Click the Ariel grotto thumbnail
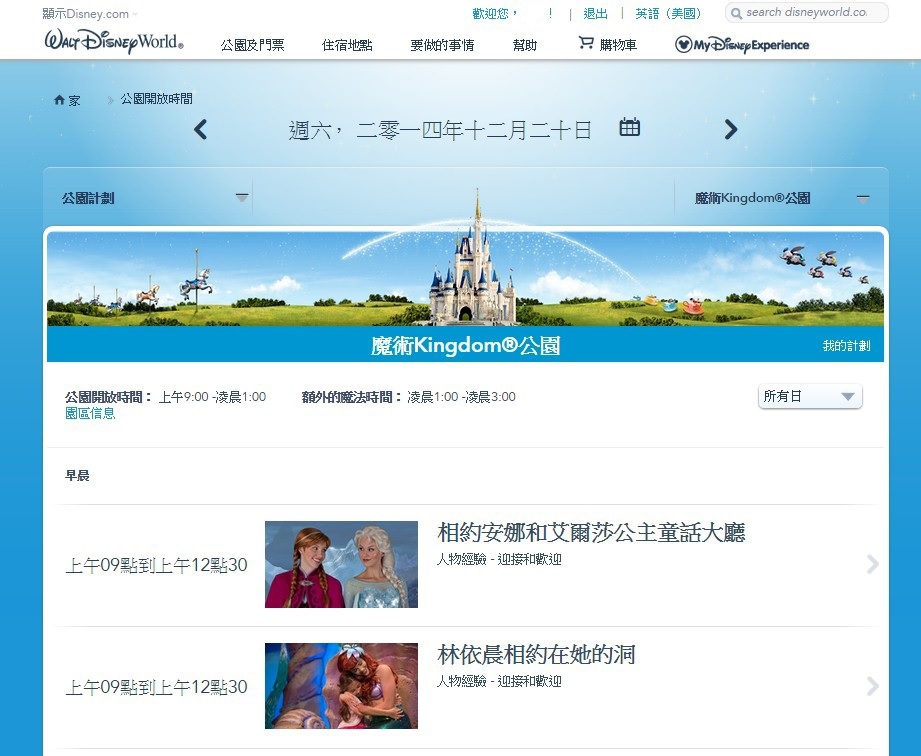921x756 pixels. (x=341, y=686)
